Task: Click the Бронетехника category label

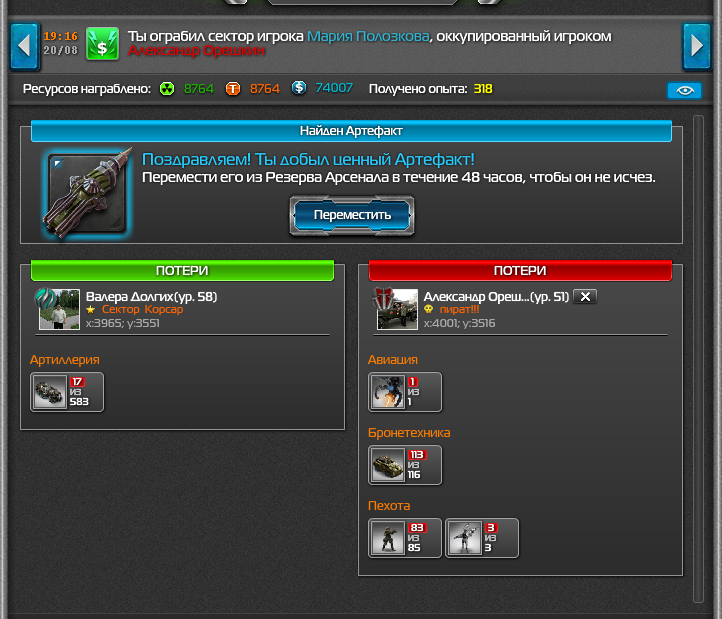Action: (x=409, y=432)
